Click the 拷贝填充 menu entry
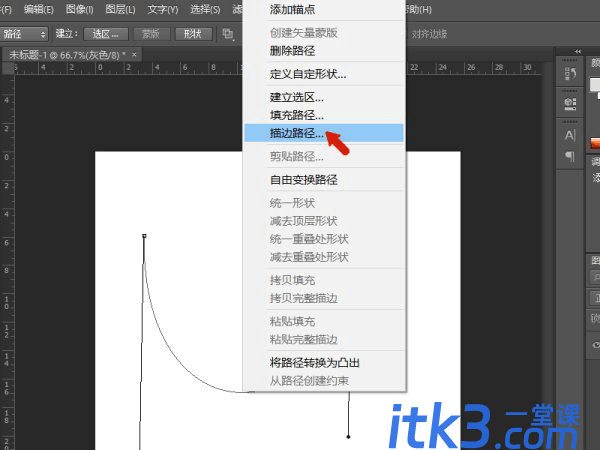This screenshot has height=450, width=600. [324, 280]
